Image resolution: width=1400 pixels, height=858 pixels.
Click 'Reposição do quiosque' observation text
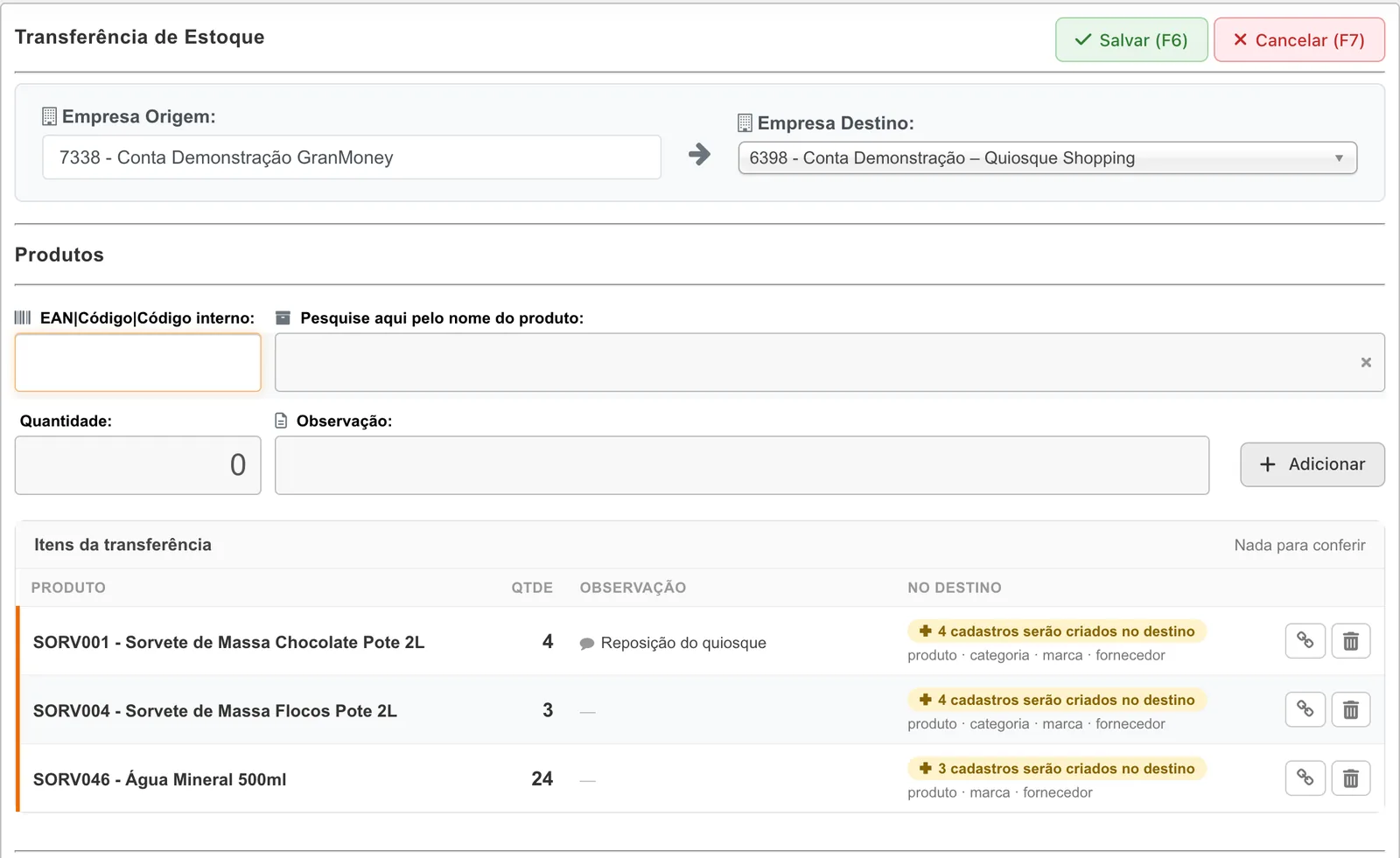click(x=683, y=643)
